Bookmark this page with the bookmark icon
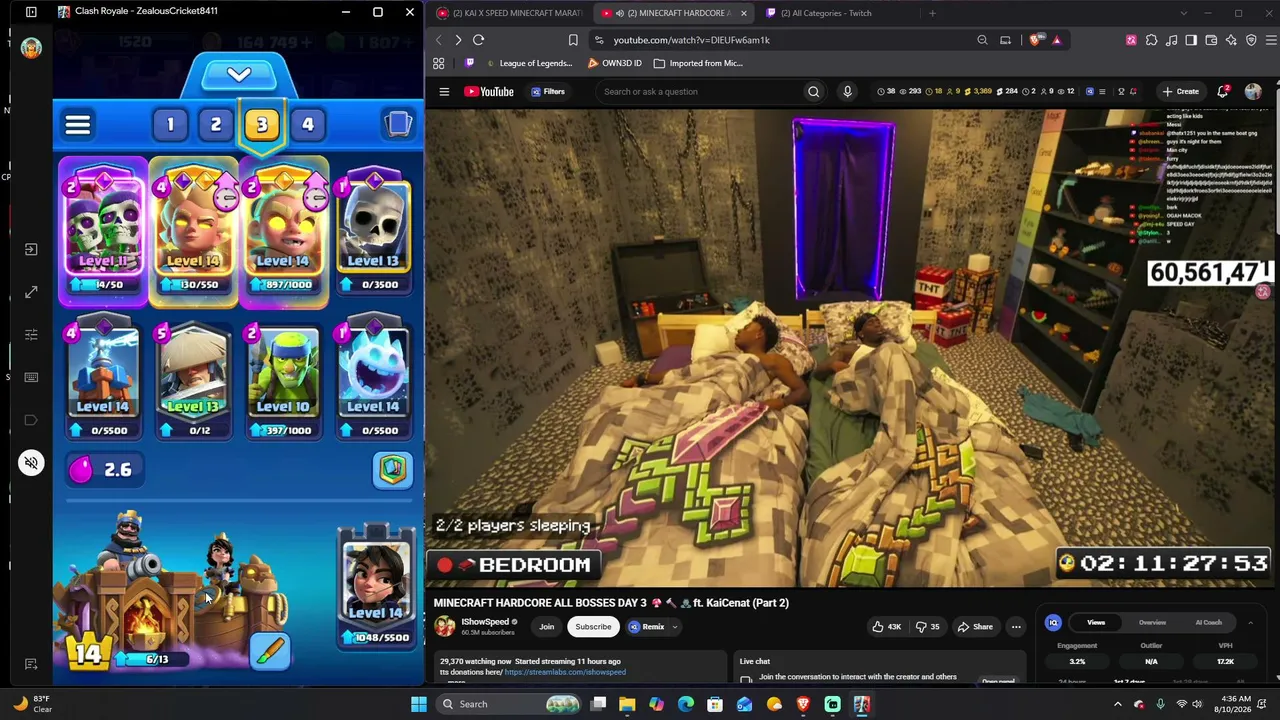The width and height of the screenshot is (1280, 720). (x=573, y=40)
